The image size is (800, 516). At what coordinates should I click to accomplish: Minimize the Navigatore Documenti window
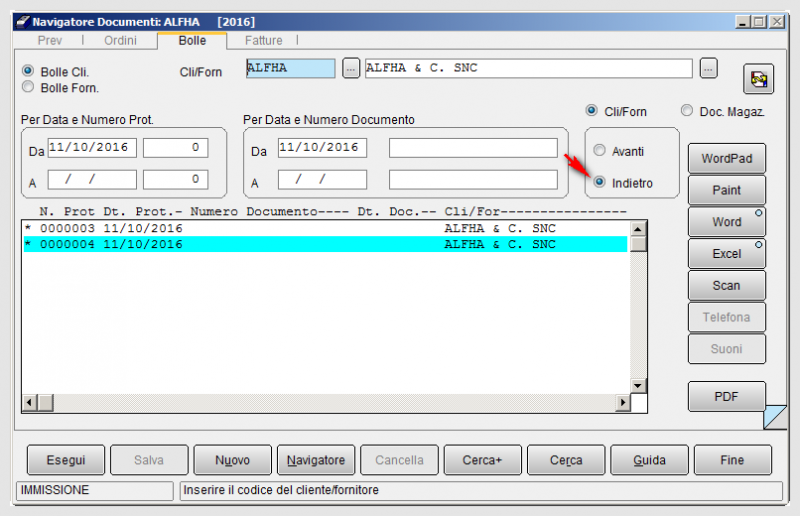(x=743, y=22)
